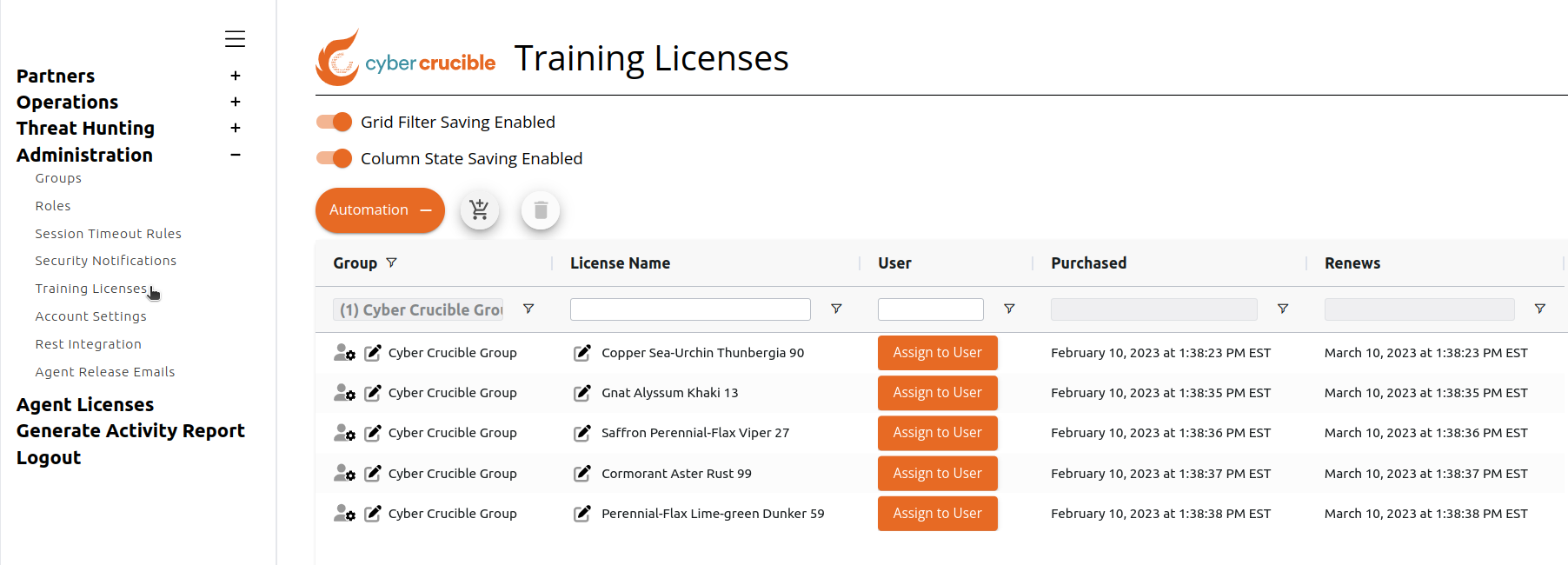Image resolution: width=1568 pixels, height=565 pixels.
Task: Edit group icon in Perennial-Flax Lime-green row
Action: [x=373, y=514]
